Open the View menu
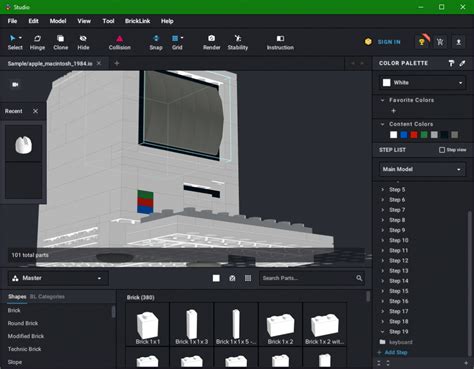474x369 pixels. click(x=84, y=21)
